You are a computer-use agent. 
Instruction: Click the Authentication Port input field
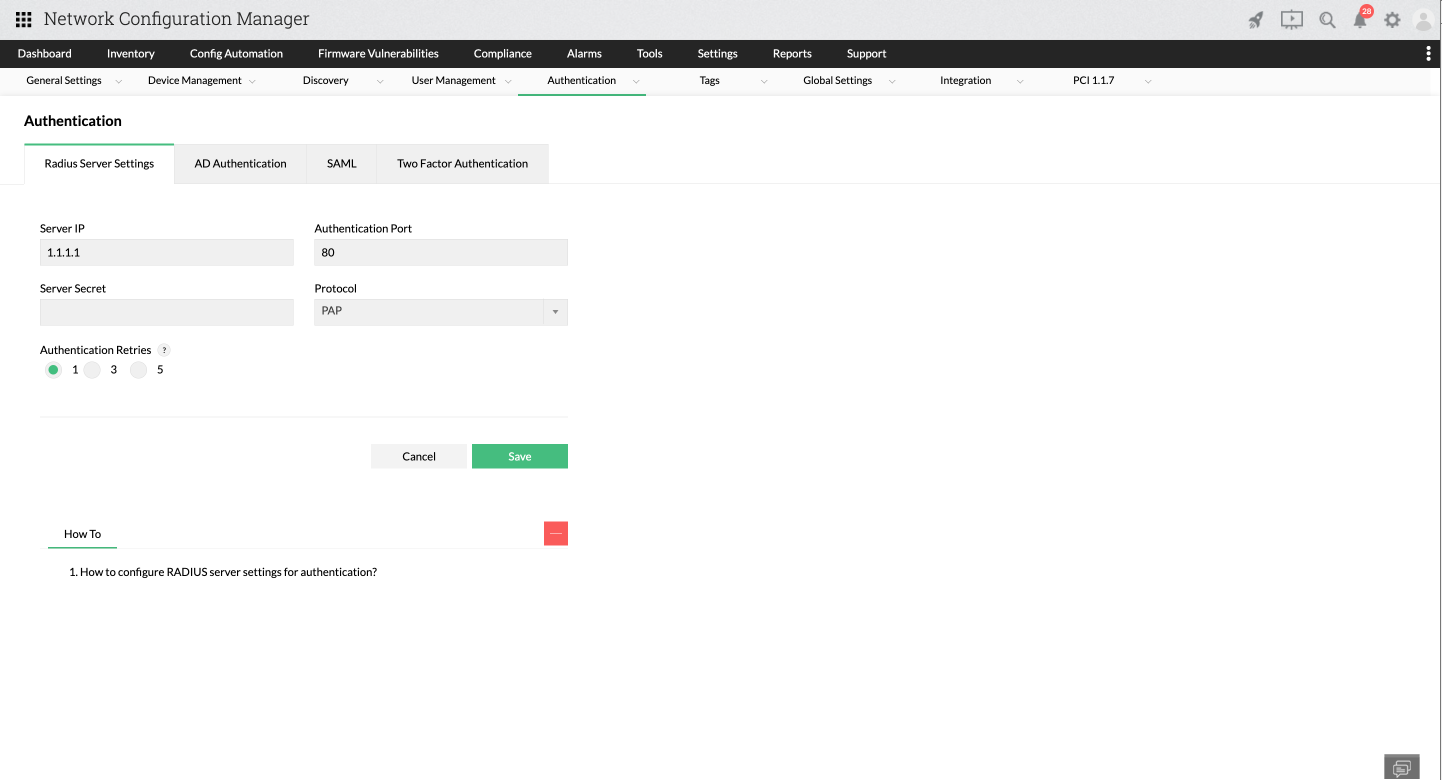(x=441, y=253)
